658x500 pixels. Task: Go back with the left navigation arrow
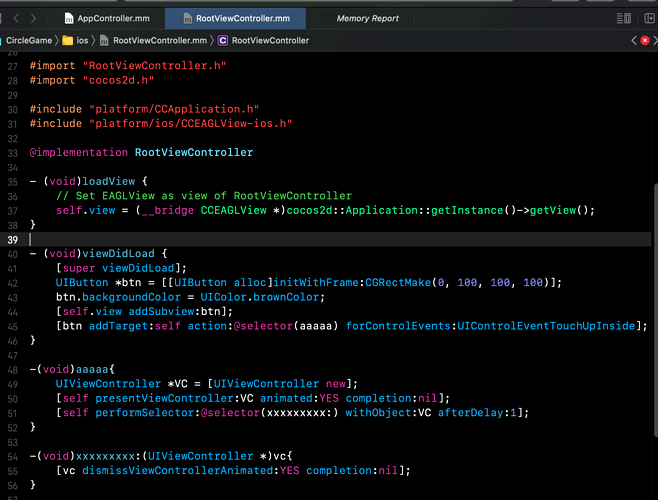(16, 18)
